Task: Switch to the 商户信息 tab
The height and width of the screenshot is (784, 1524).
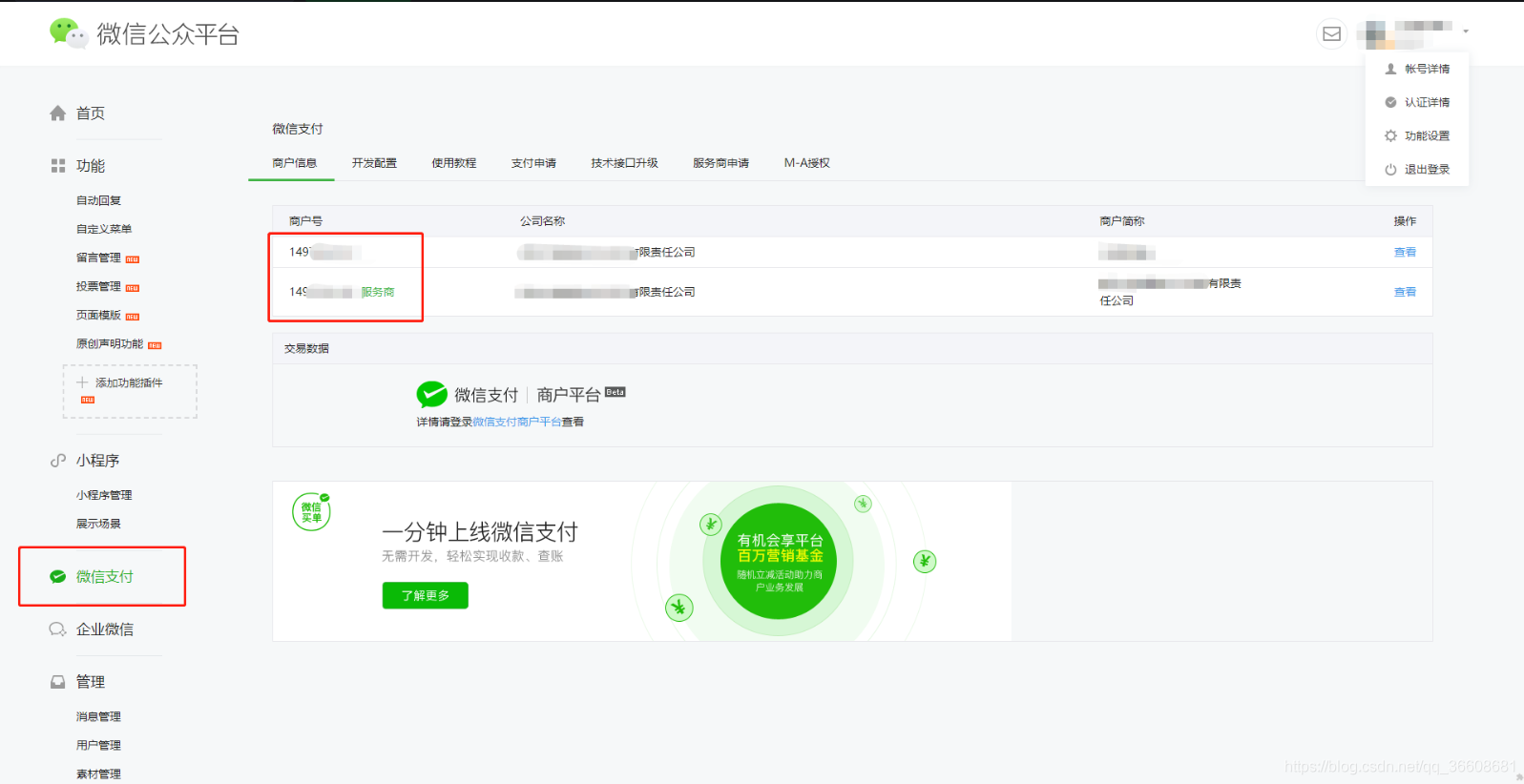Action: 294,163
